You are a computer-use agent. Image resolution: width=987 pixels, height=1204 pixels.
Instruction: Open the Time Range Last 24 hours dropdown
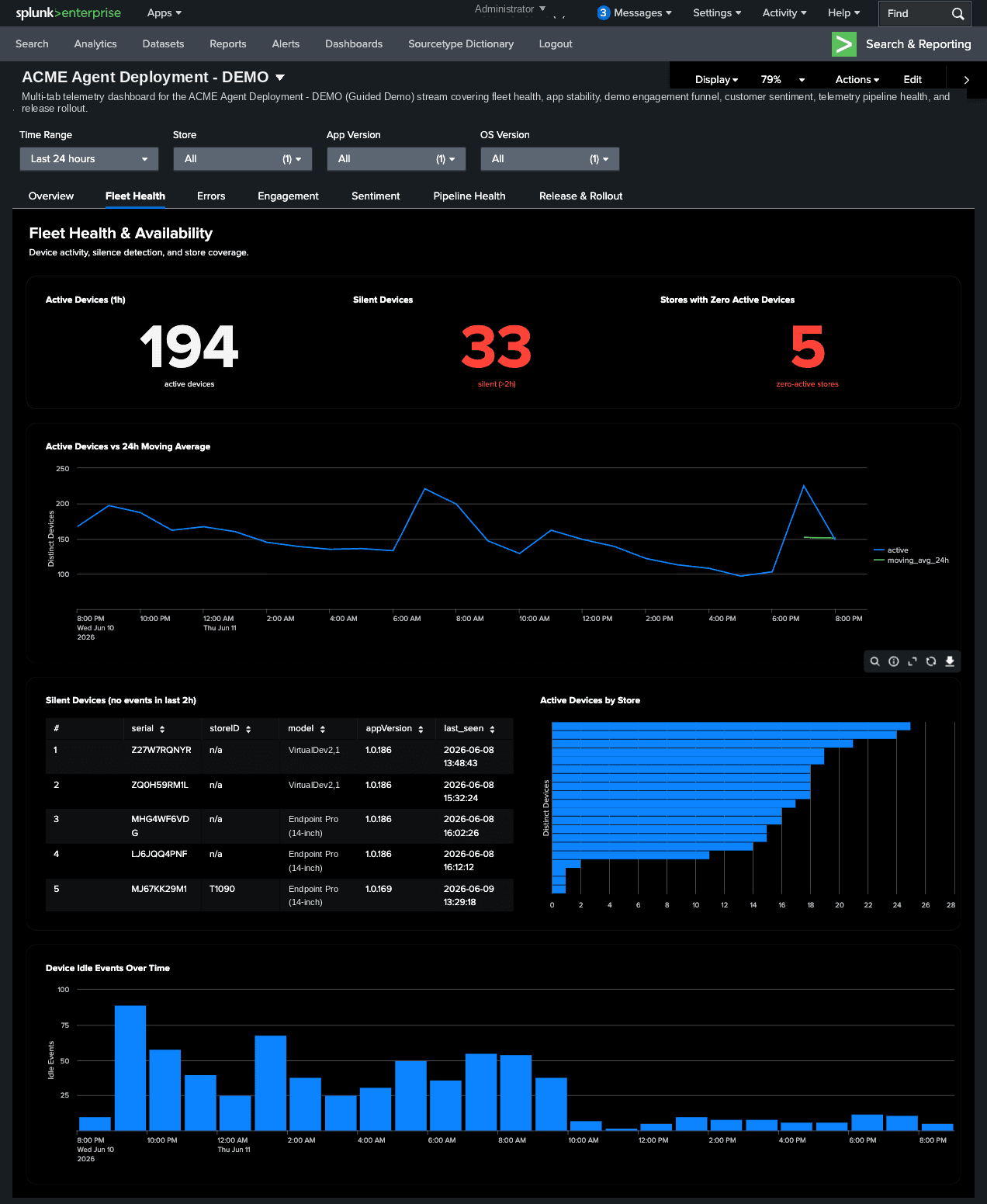(89, 159)
